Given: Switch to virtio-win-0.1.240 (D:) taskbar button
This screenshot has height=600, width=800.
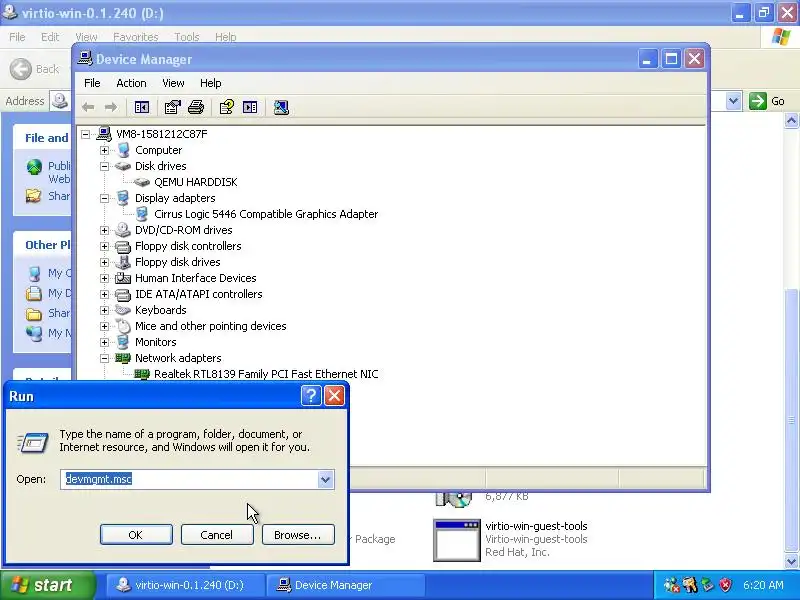Looking at the screenshot, I should click(x=184, y=585).
